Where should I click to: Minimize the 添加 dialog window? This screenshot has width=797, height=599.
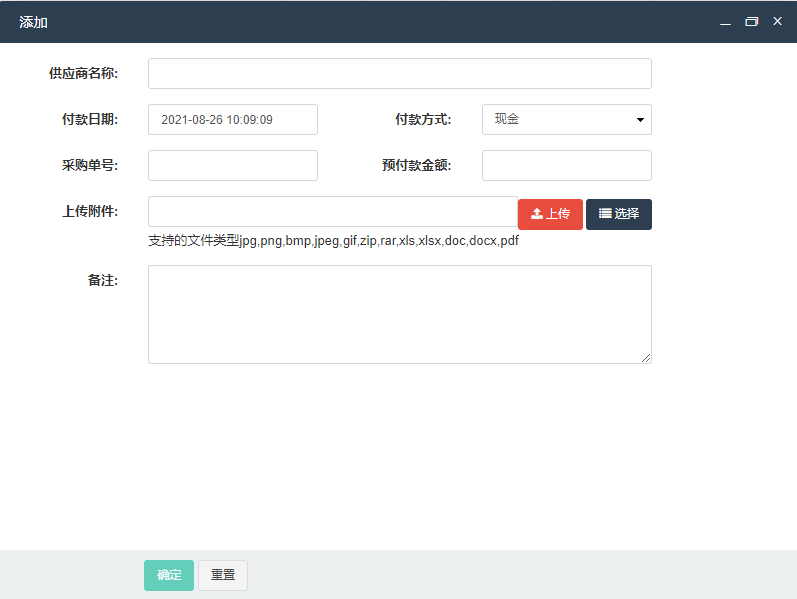click(x=725, y=22)
